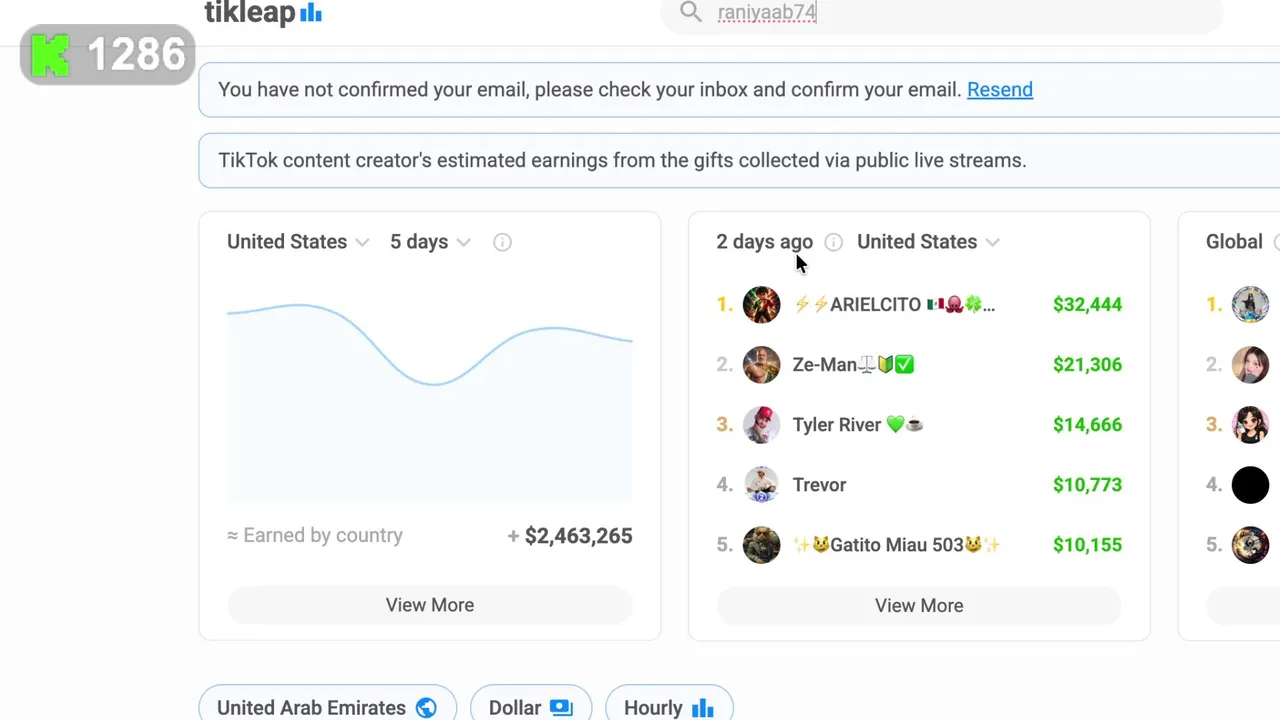Expand the United States country dropdown in chart card
This screenshot has height=720, width=1280.
pos(298,242)
